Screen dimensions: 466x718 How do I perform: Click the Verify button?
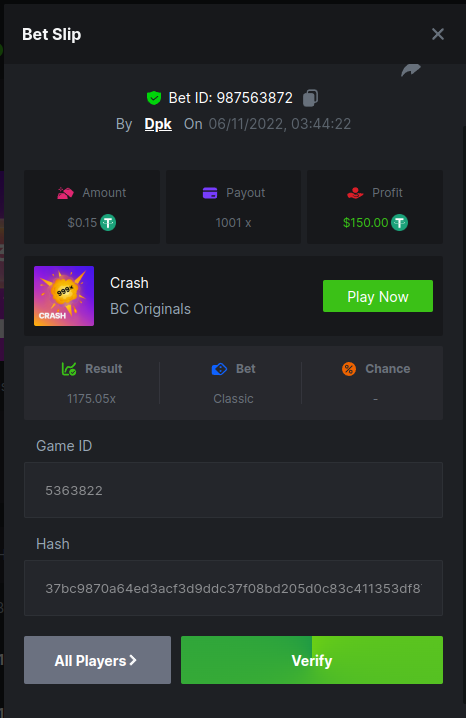[x=312, y=660]
